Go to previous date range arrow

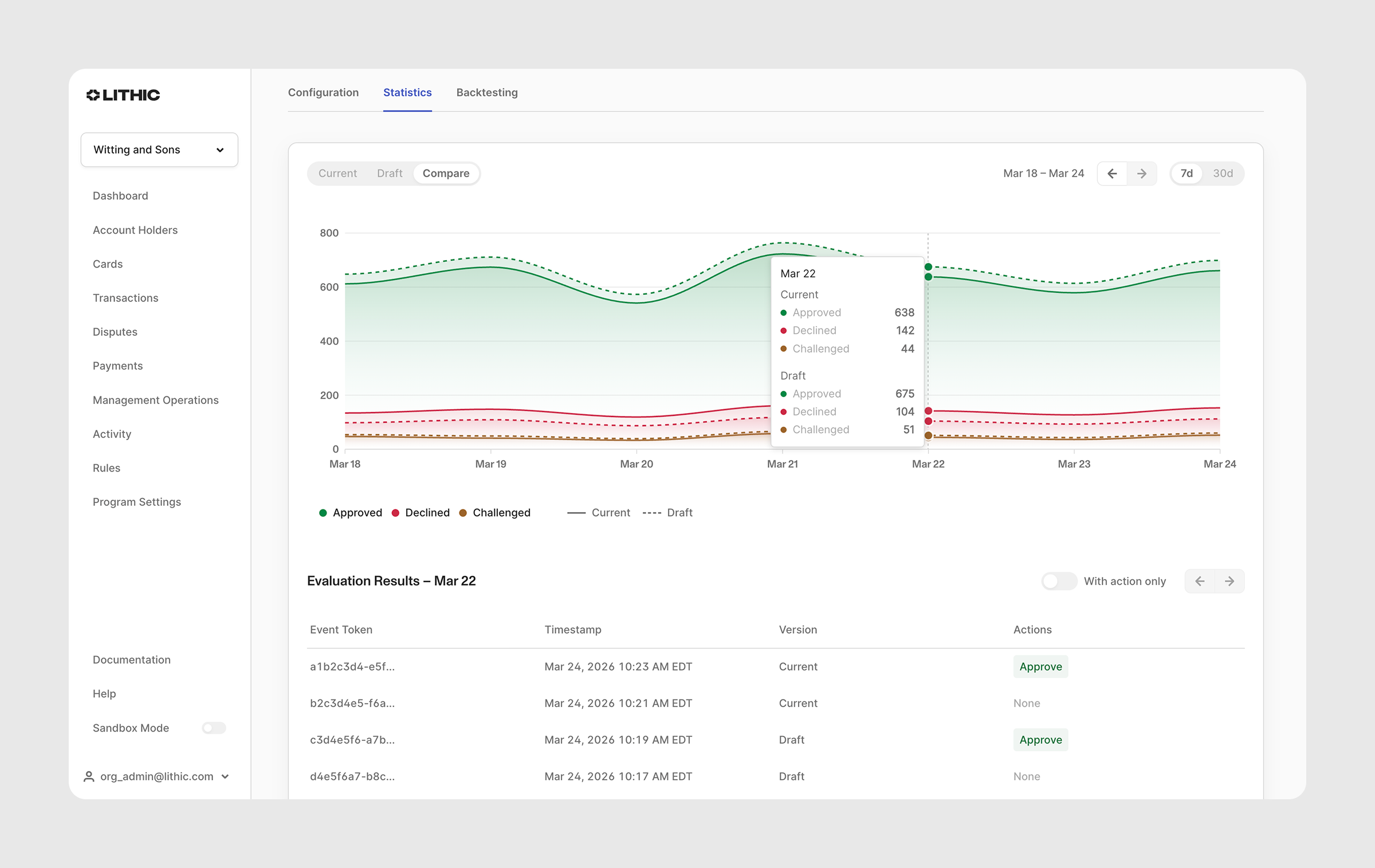click(x=1112, y=174)
